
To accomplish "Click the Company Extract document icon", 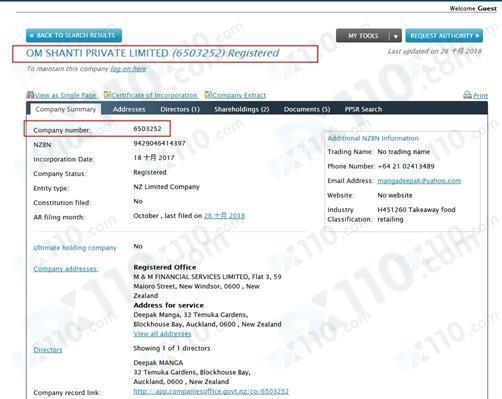I will [x=208, y=95].
